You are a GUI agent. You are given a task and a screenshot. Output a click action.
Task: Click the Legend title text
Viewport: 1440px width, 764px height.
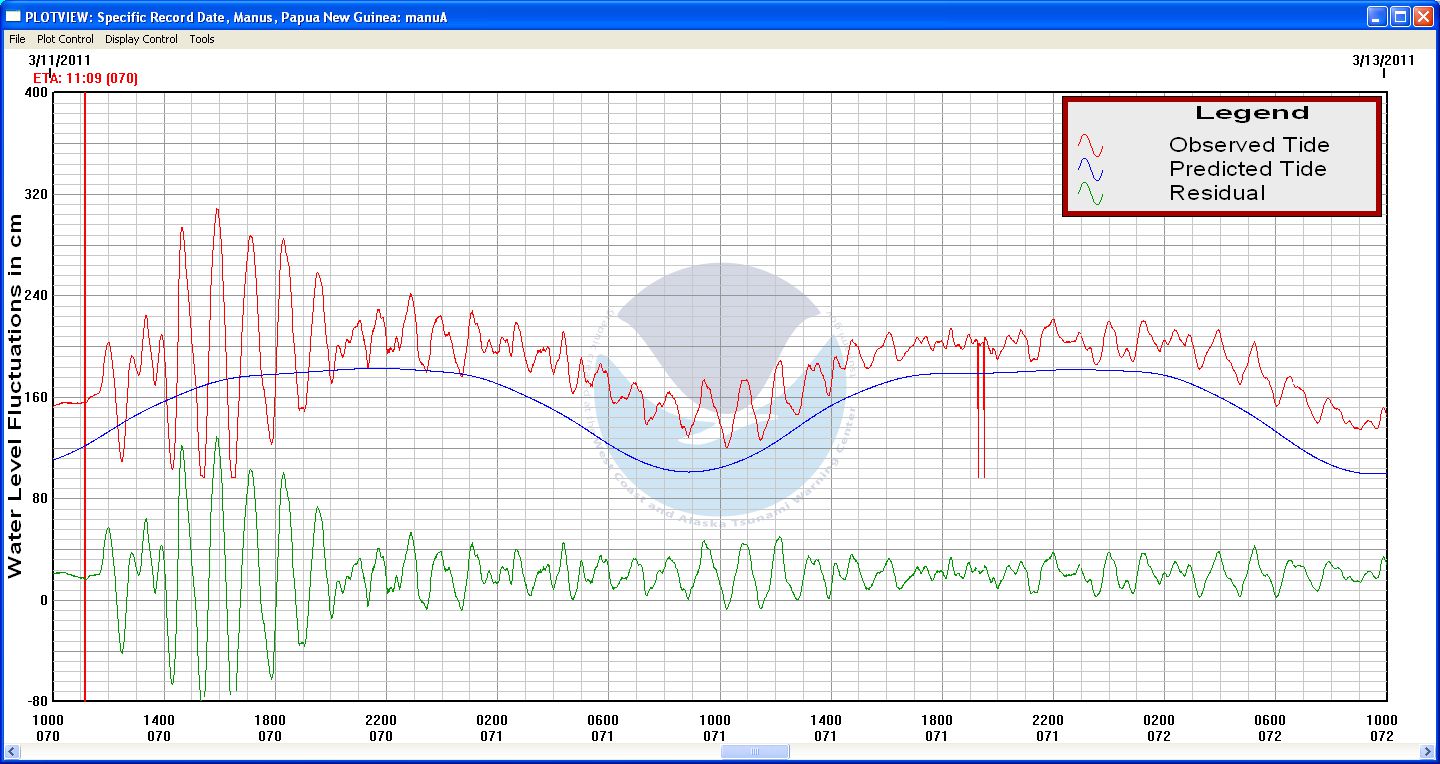click(1252, 113)
